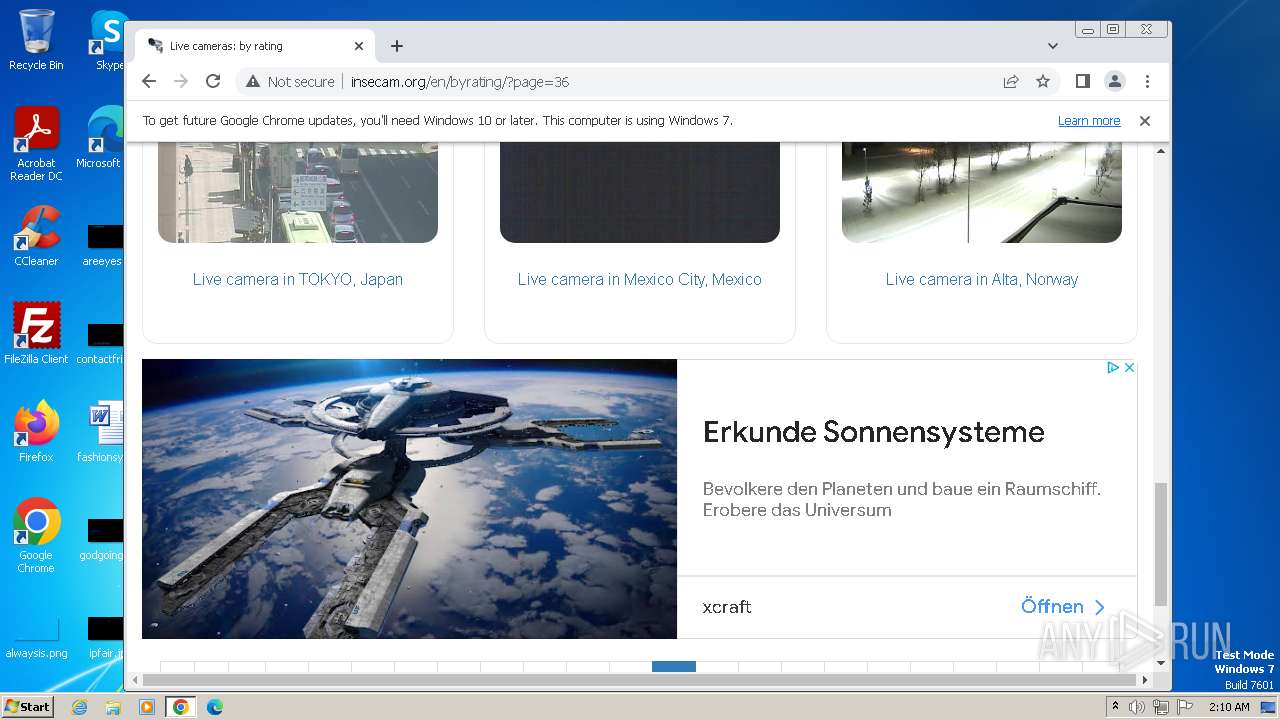Click the vertical page scrollbar thumb

[1160, 544]
